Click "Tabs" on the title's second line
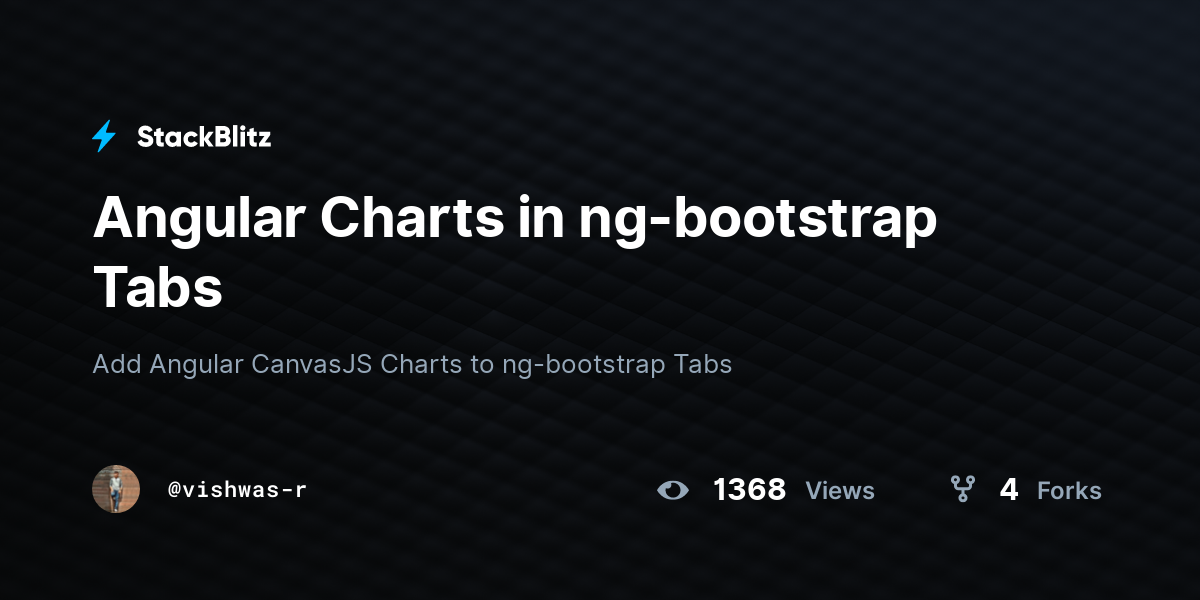 click(x=157, y=286)
